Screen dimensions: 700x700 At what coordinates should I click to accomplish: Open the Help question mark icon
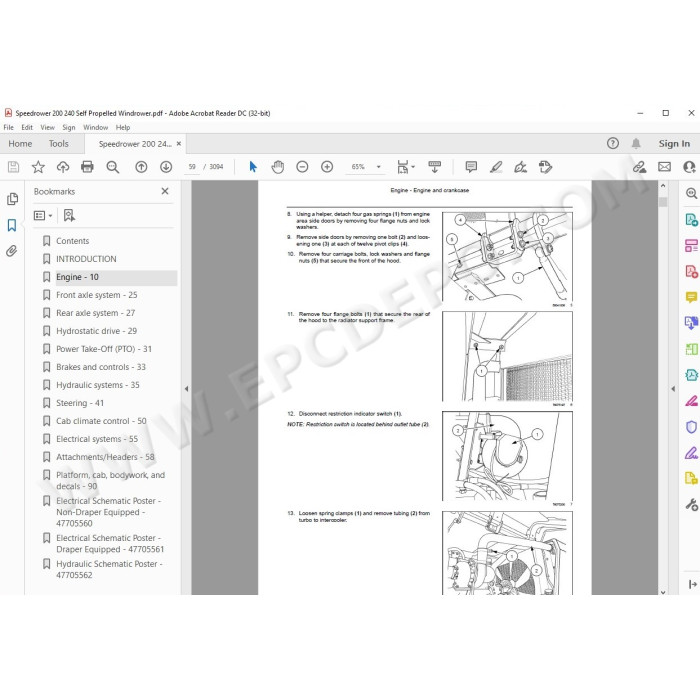[612, 143]
